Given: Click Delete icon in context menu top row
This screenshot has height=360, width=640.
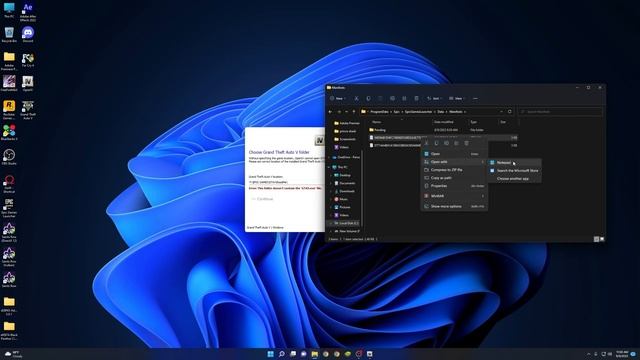Looking at the screenshot, I should pos(467,143).
